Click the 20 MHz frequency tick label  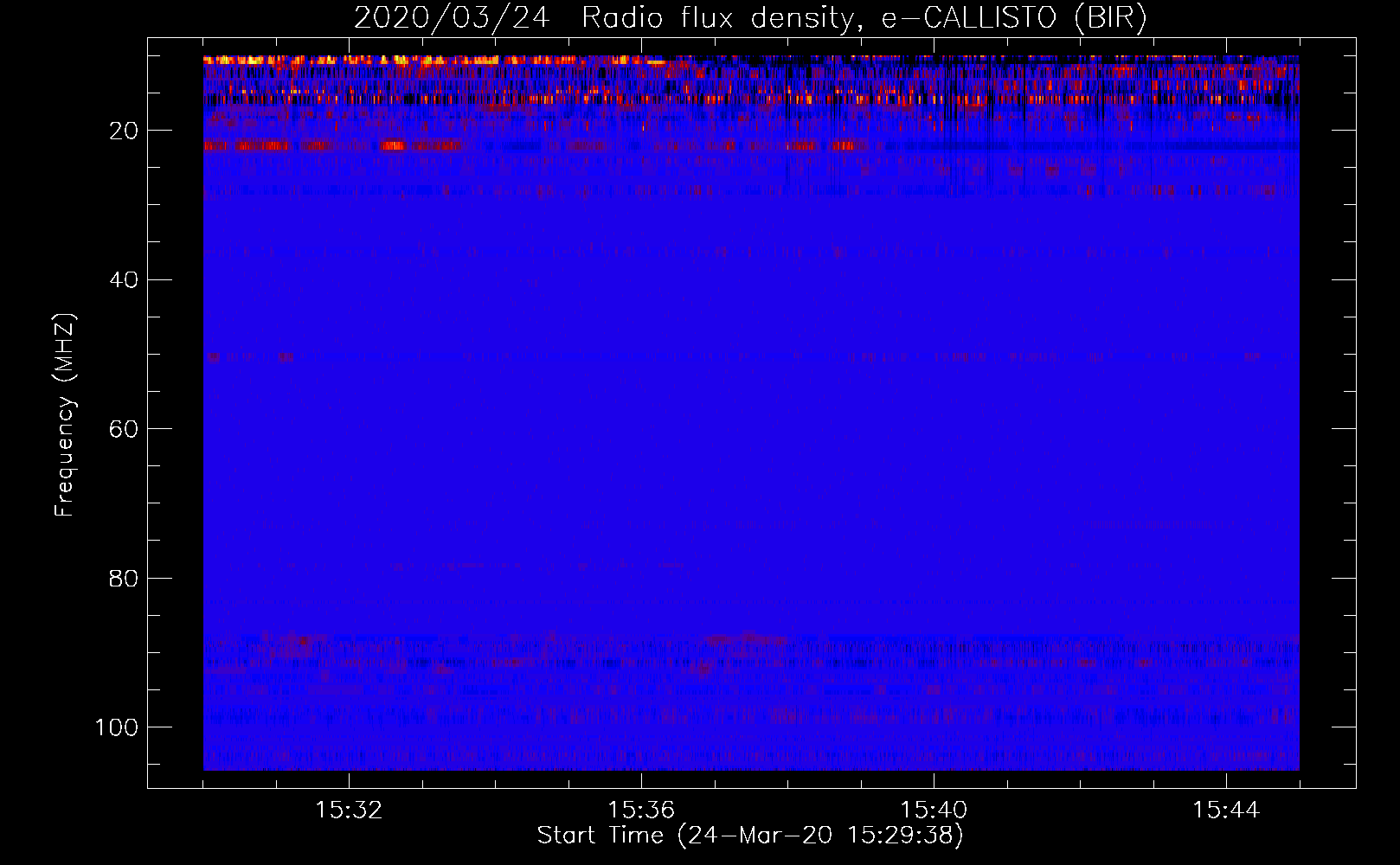click(x=123, y=131)
